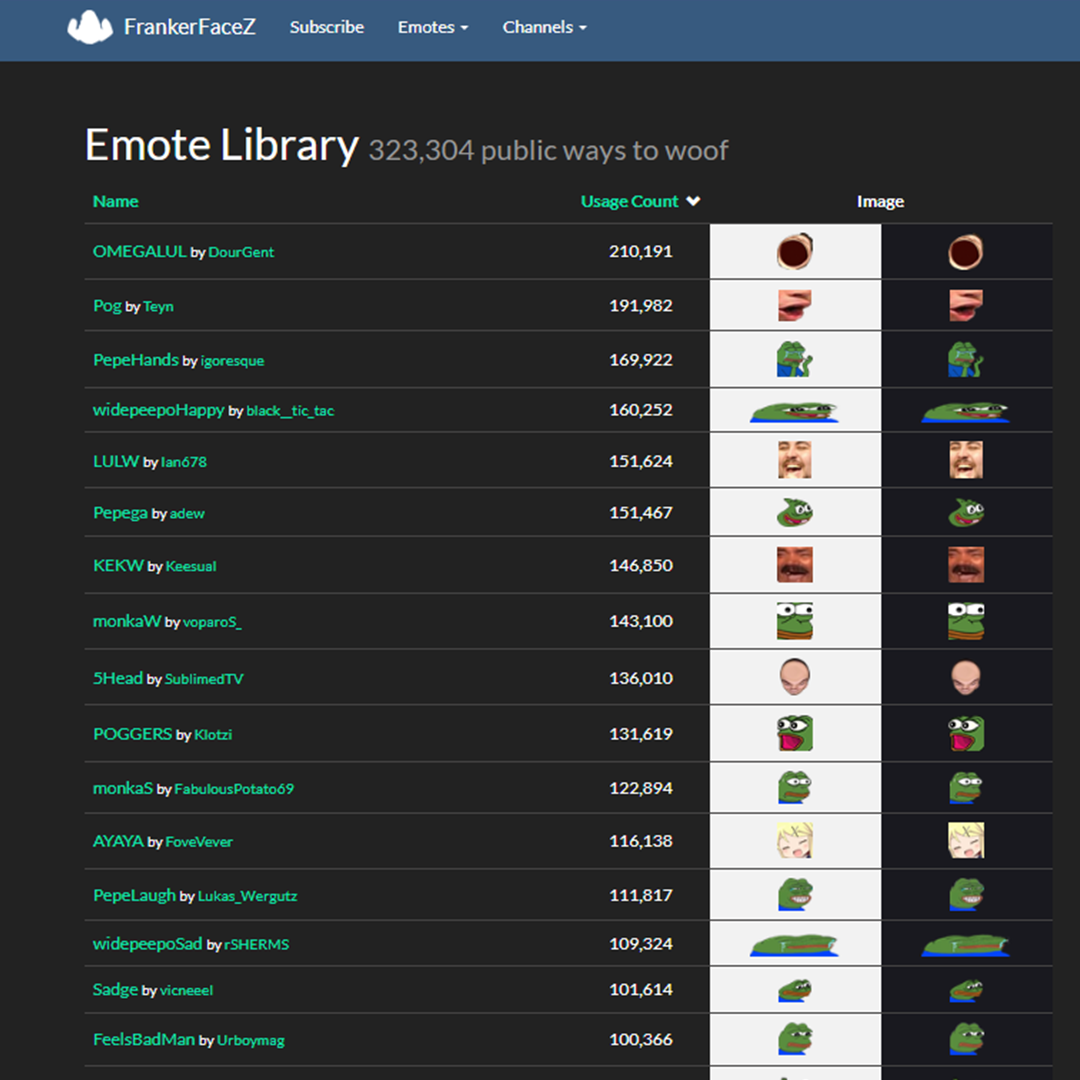Select the AYAYA emote image on light background

[x=795, y=841]
